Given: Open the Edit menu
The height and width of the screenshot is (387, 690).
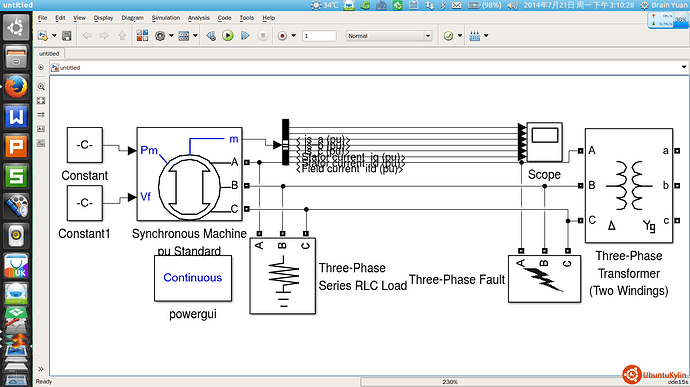Looking at the screenshot, I should tap(60, 18).
